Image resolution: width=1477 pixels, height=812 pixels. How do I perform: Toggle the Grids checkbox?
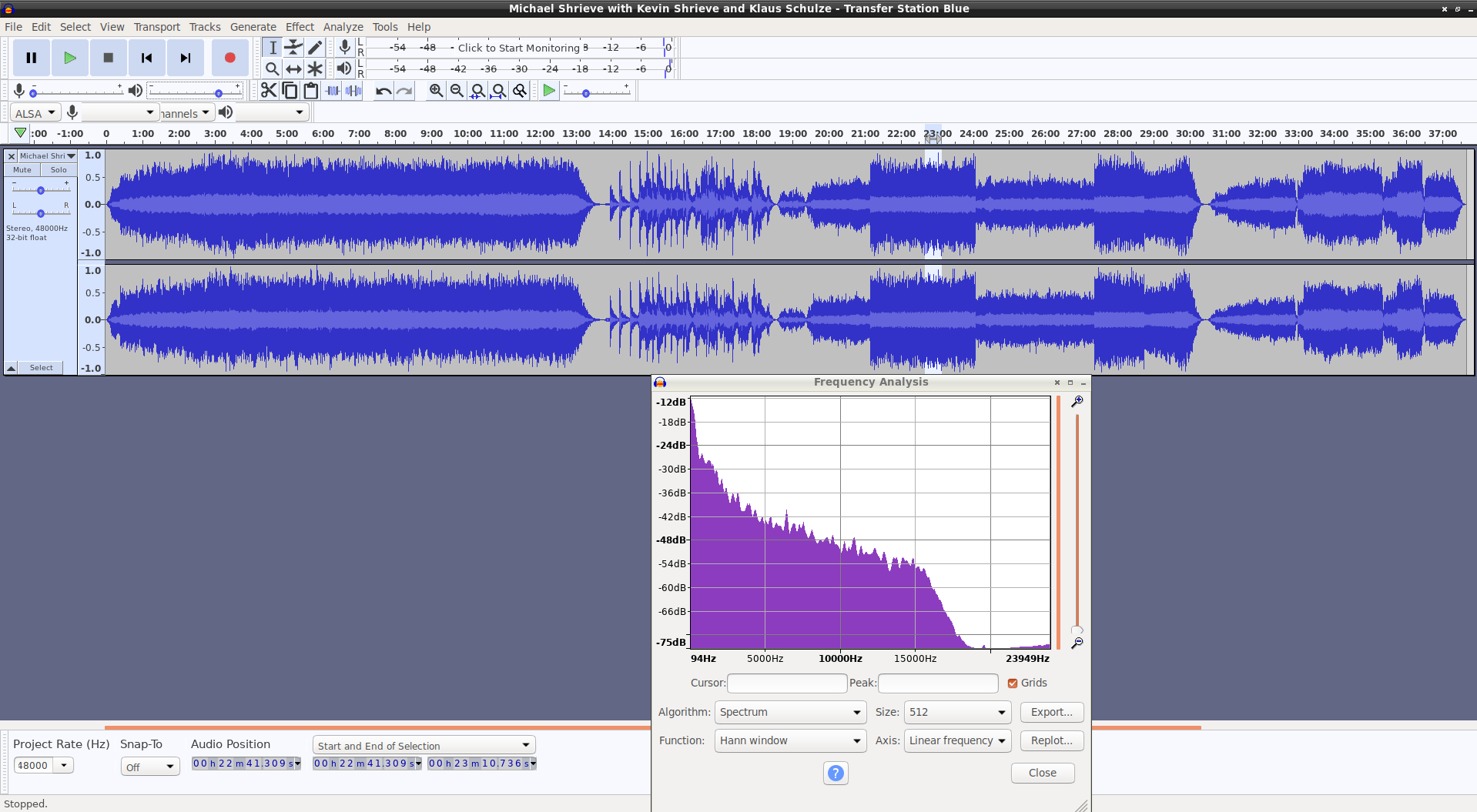pyautogui.click(x=1013, y=683)
